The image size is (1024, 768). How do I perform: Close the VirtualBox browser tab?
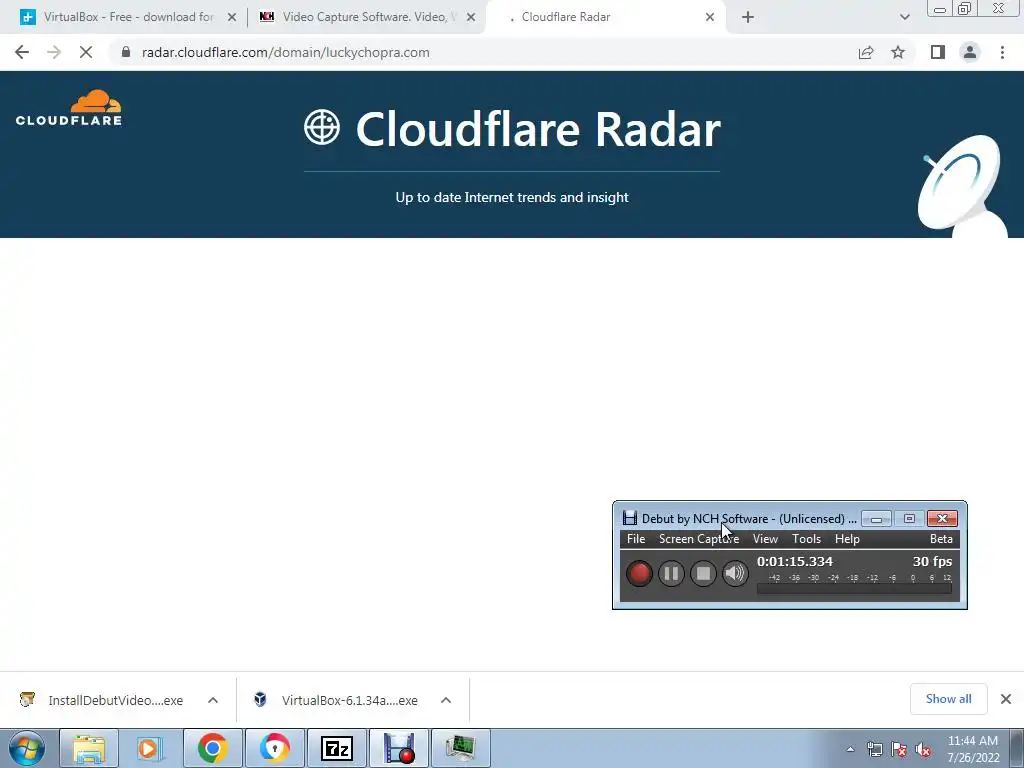click(x=231, y=17)
